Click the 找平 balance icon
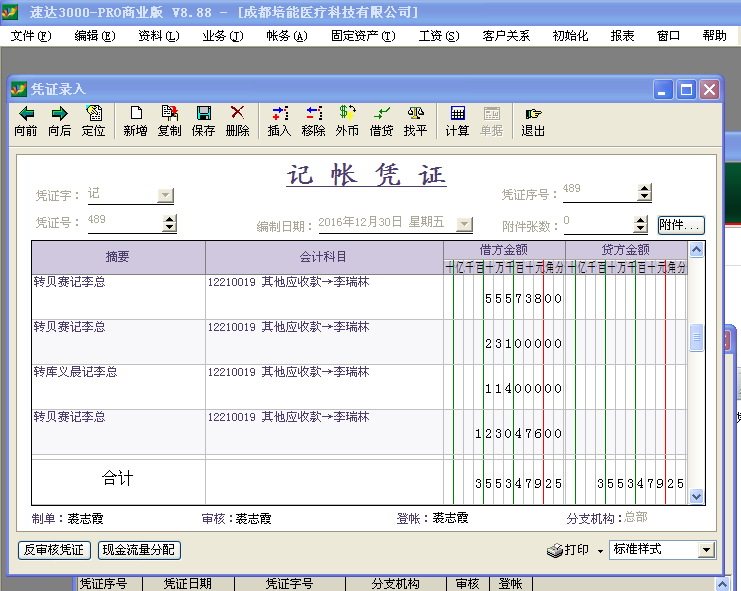Screen dimensions: 741x591 415,114
